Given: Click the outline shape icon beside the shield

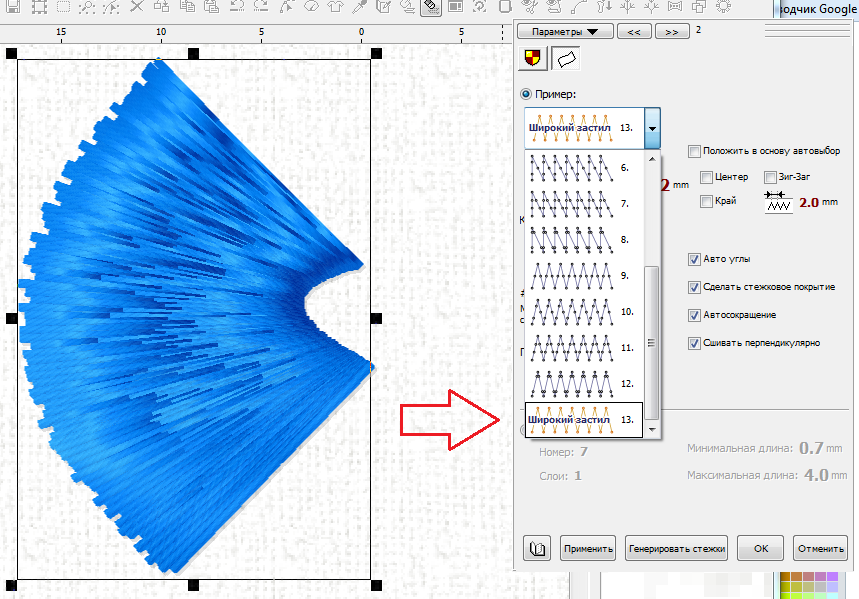Looking at the screenshot, I should pyautogui.click(x=563, y=59).
